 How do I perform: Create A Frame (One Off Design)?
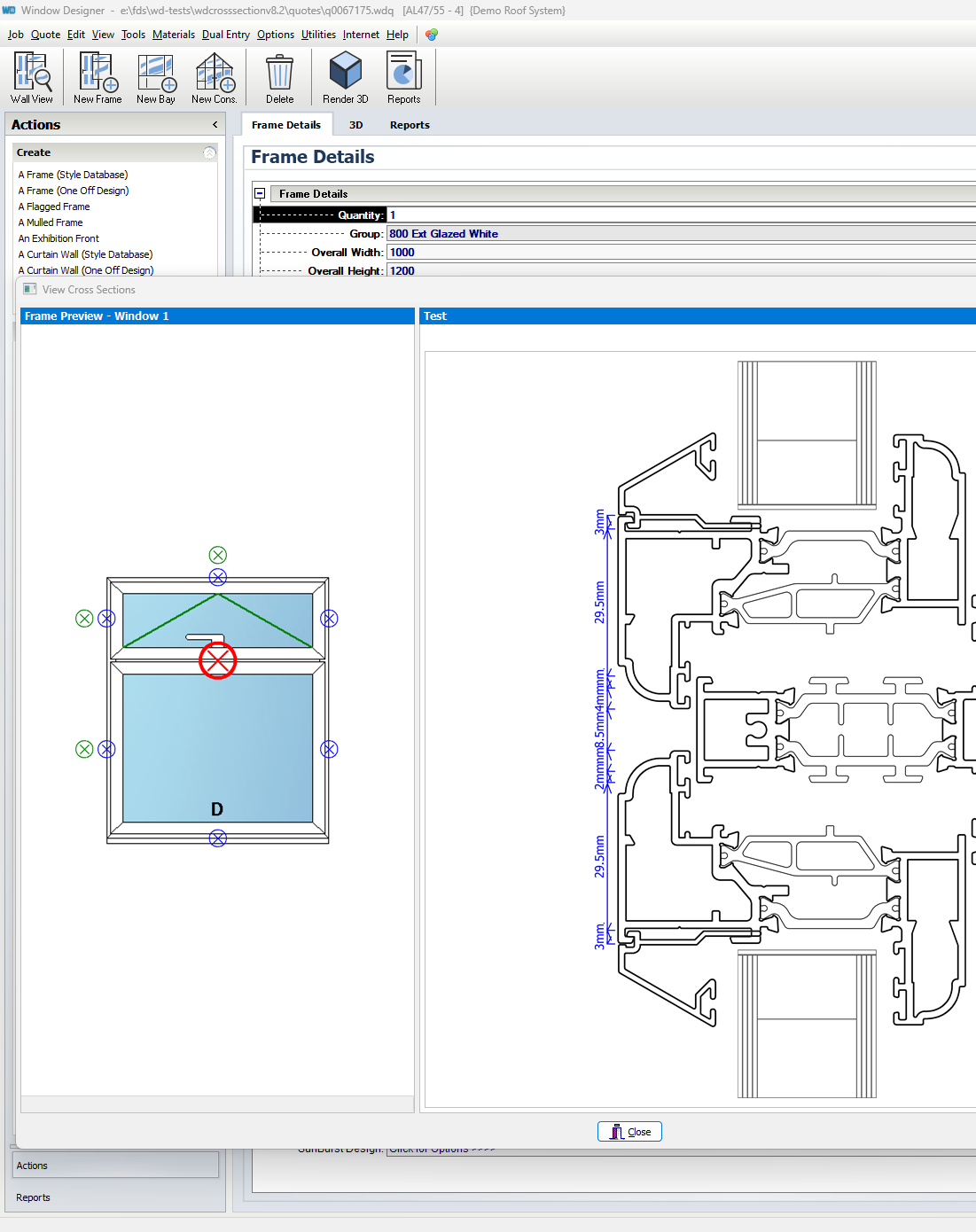(74, 191)
